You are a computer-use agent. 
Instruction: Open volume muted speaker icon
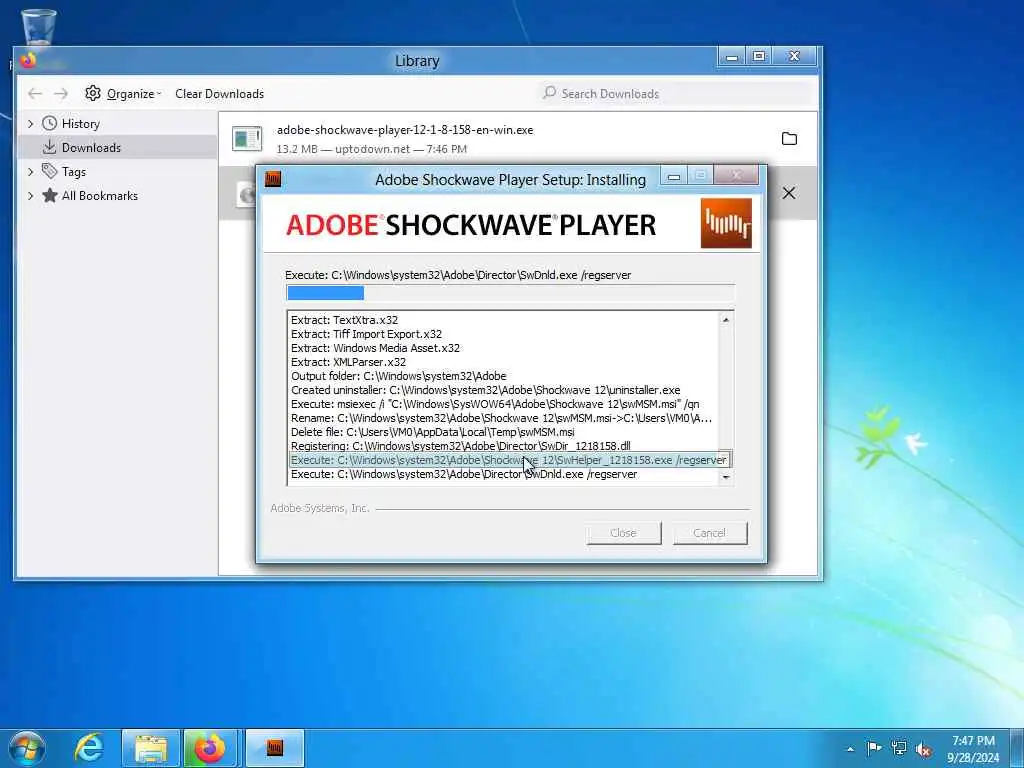pyautogui.click(x=924, y=749)
